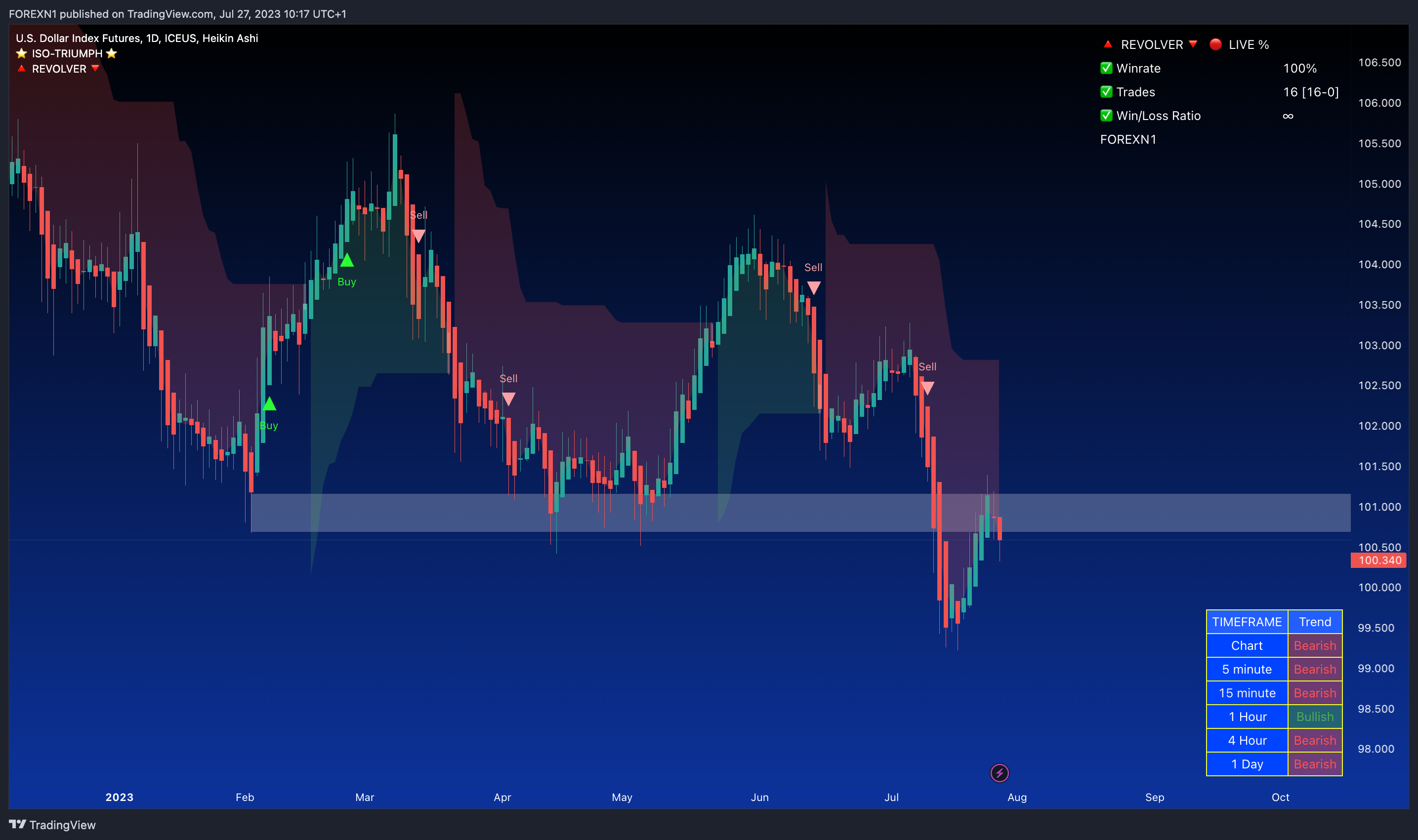Click the green checkmark next to Trades

(x=1106, y=92)
